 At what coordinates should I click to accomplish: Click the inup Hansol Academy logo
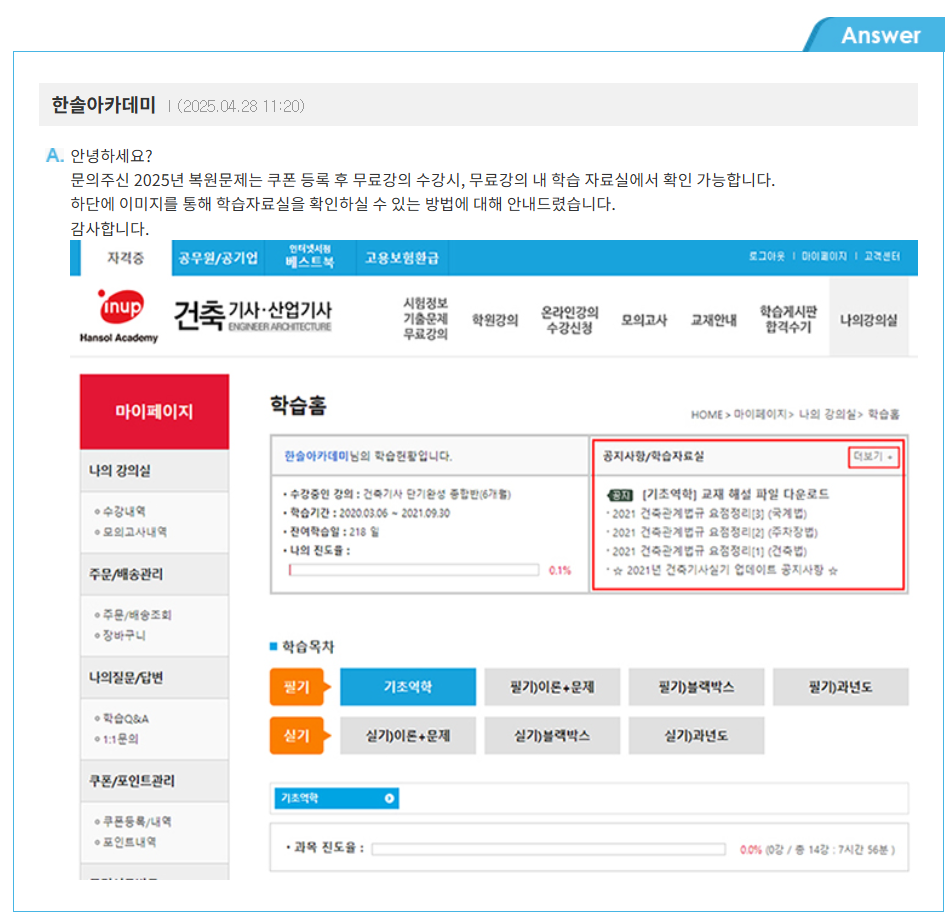click(x=119, y=316)
